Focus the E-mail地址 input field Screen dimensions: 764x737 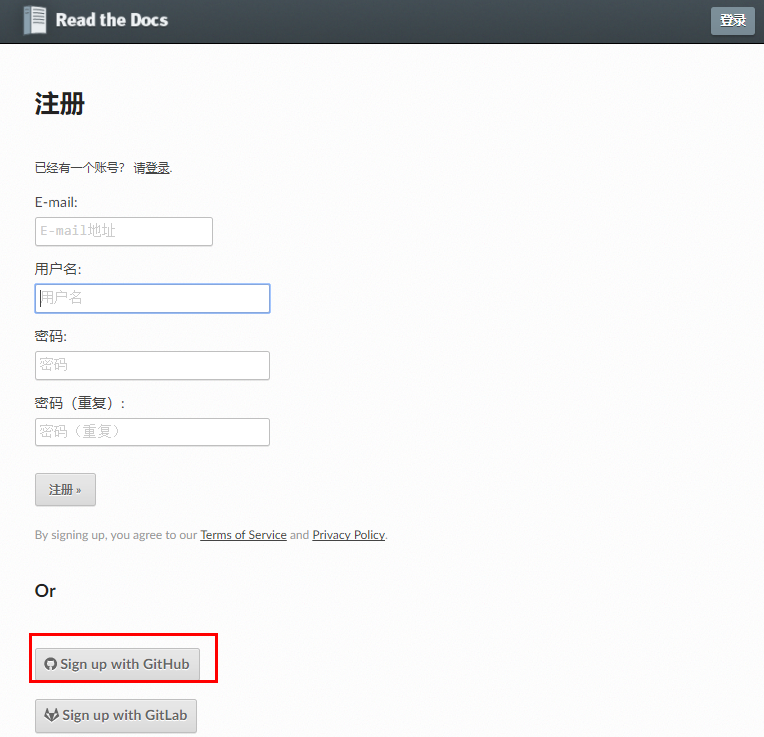click(124, 231)
